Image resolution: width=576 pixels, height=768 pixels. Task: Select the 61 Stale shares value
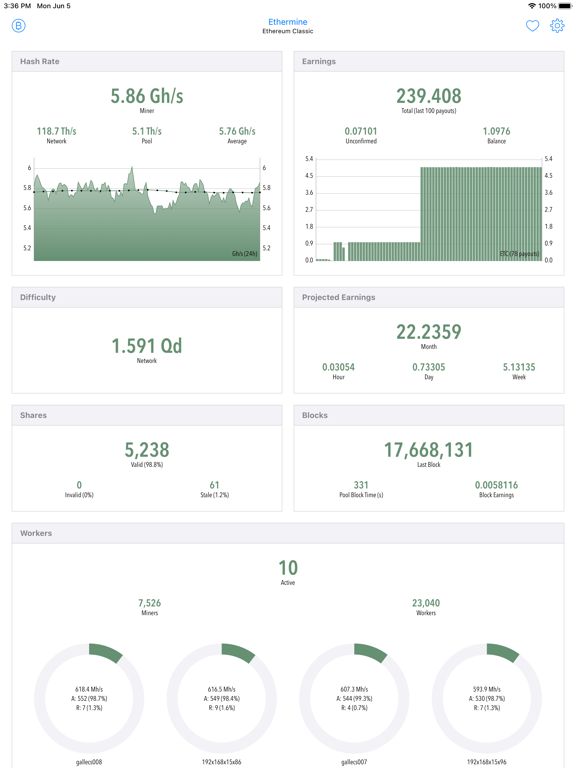(x=215, y=485)
